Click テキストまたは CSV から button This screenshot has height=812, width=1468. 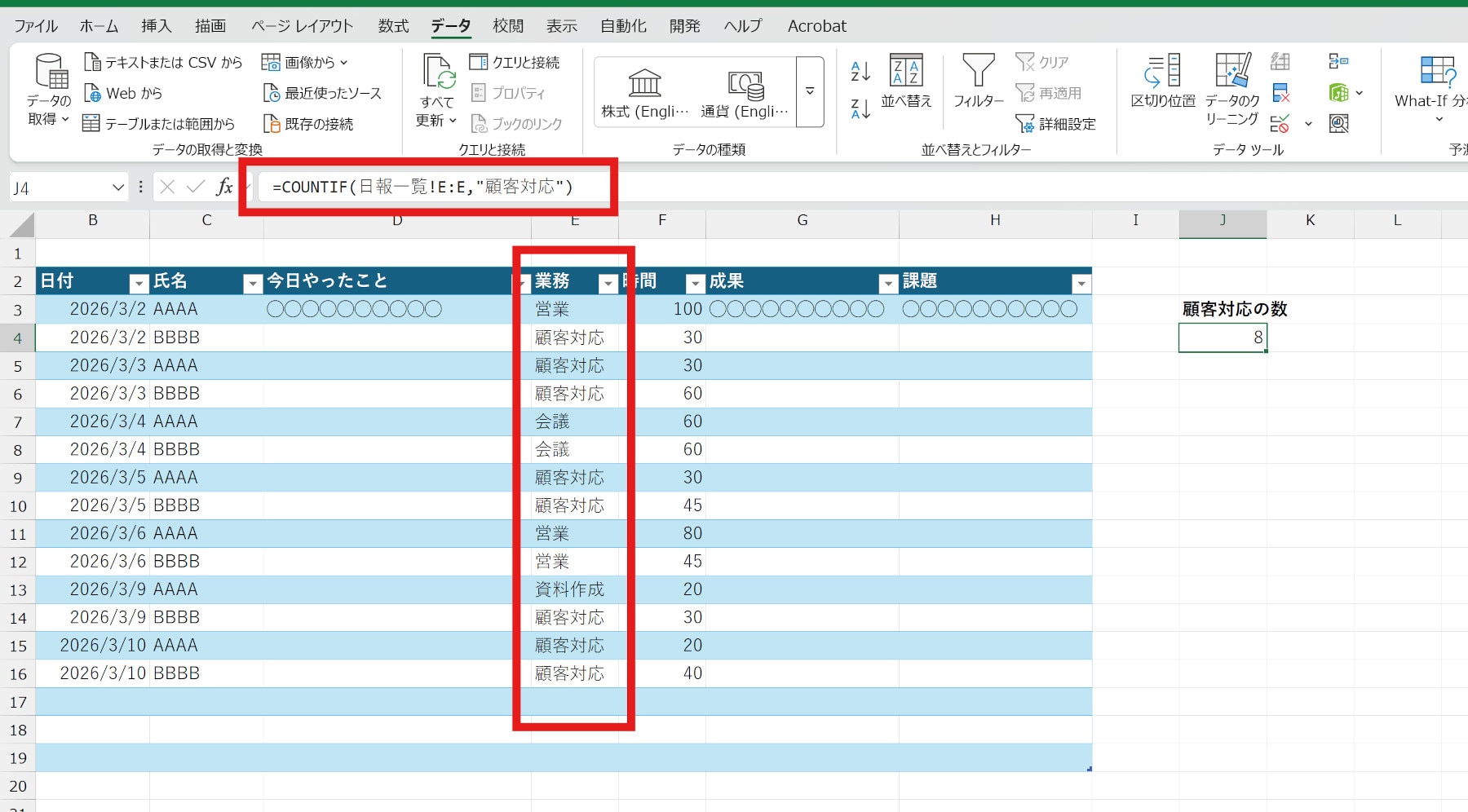click(164, 62)
